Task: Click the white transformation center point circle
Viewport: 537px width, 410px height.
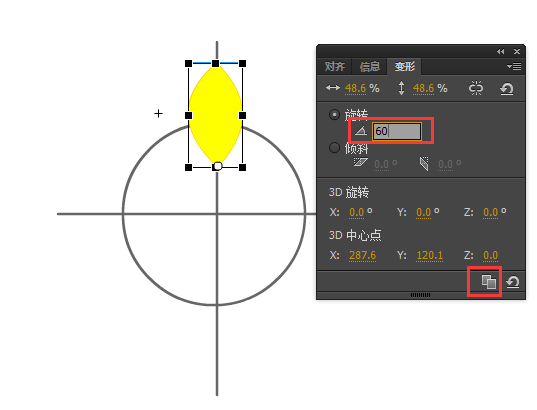Action: [217, 166]
